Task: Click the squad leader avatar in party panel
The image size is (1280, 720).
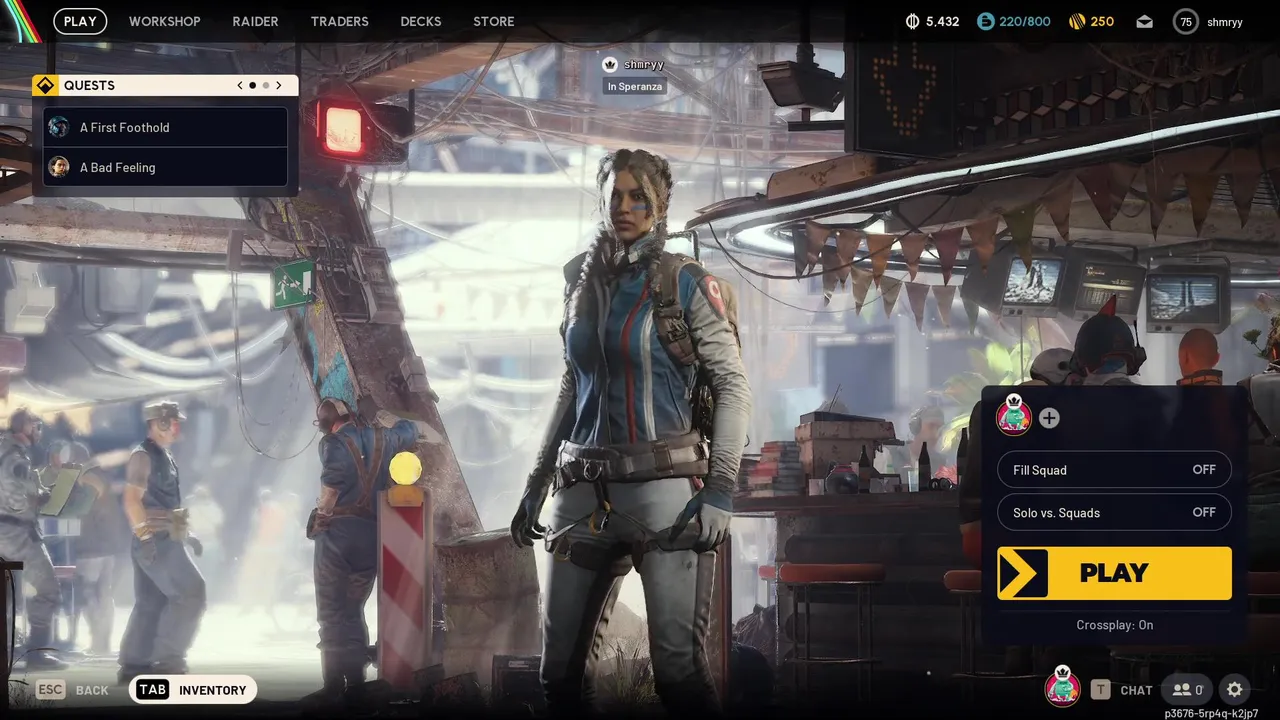Action: (x=1014, y=415)
